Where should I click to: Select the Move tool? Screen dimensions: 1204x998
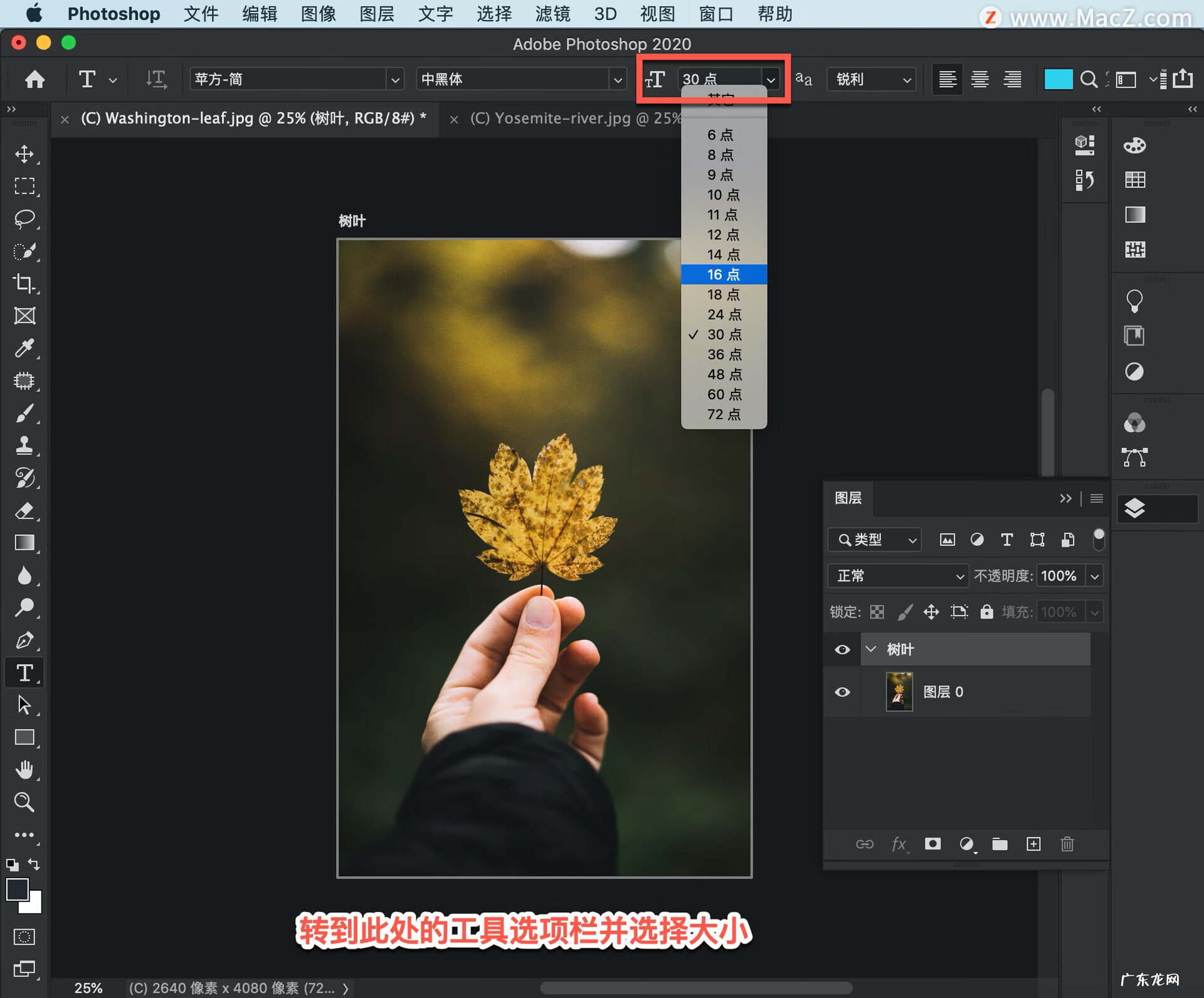(x=25, y=155)
